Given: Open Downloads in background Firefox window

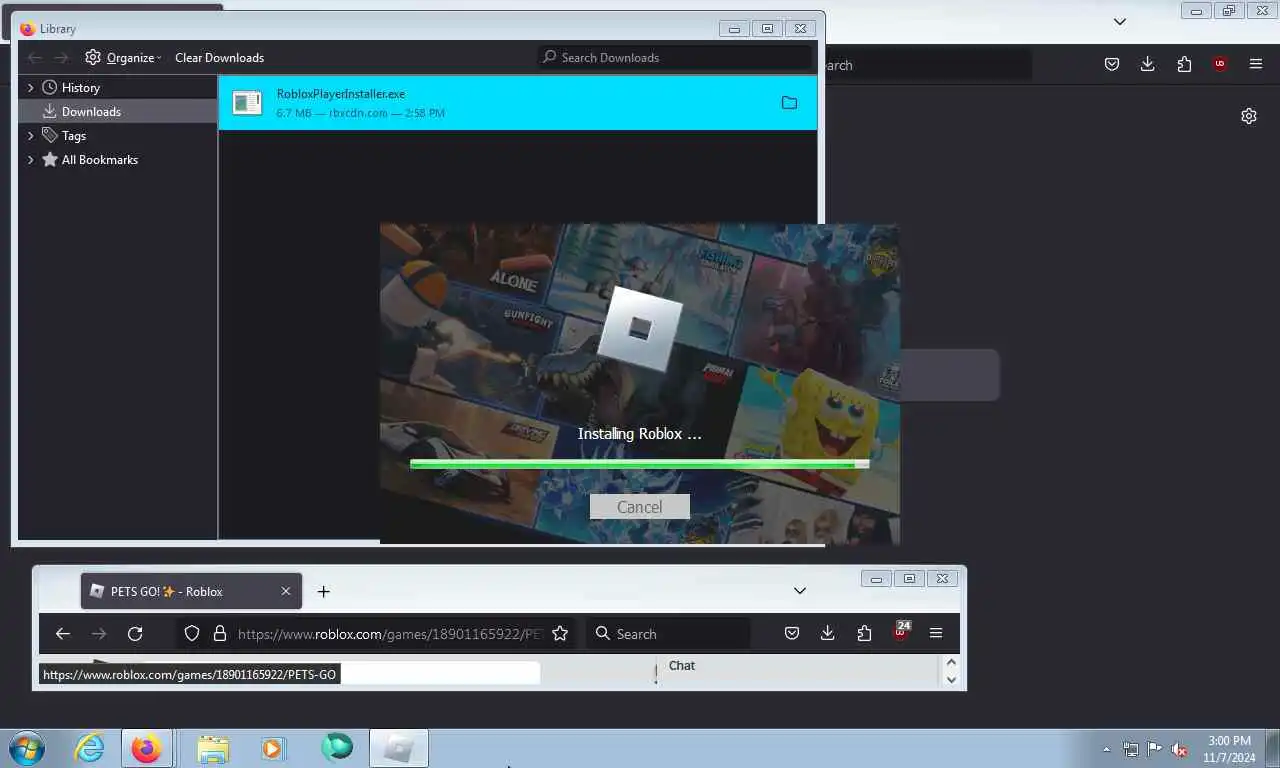Looking at the screenshot, I should point(1147,64).
